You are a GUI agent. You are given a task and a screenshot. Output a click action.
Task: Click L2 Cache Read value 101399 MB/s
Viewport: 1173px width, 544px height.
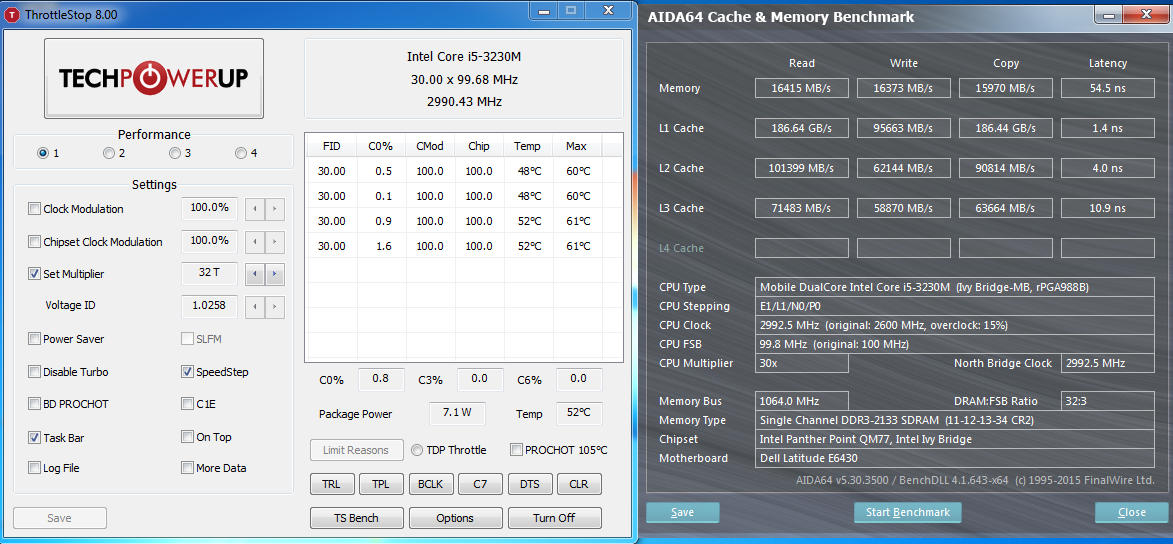point(802,168)
